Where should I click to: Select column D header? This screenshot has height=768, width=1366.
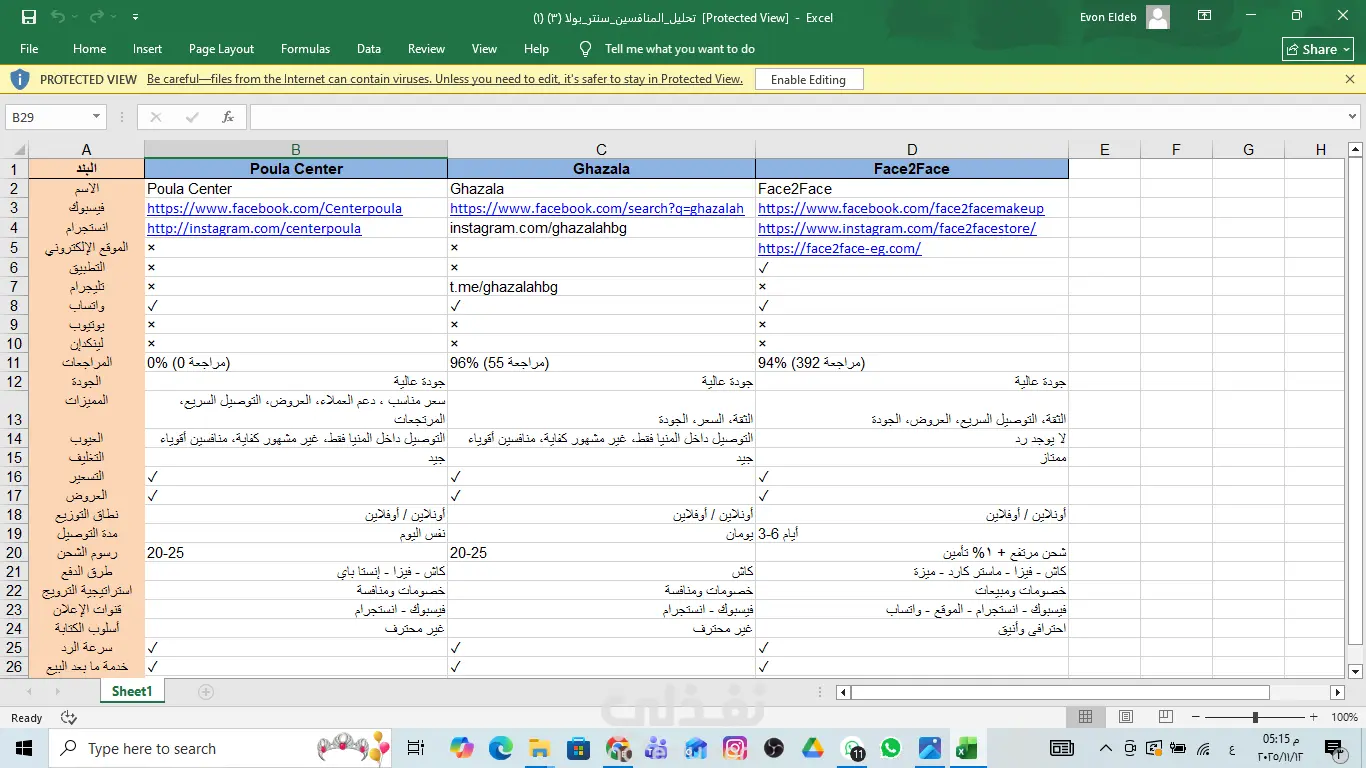pyautogui.click(x=911, y=150)
